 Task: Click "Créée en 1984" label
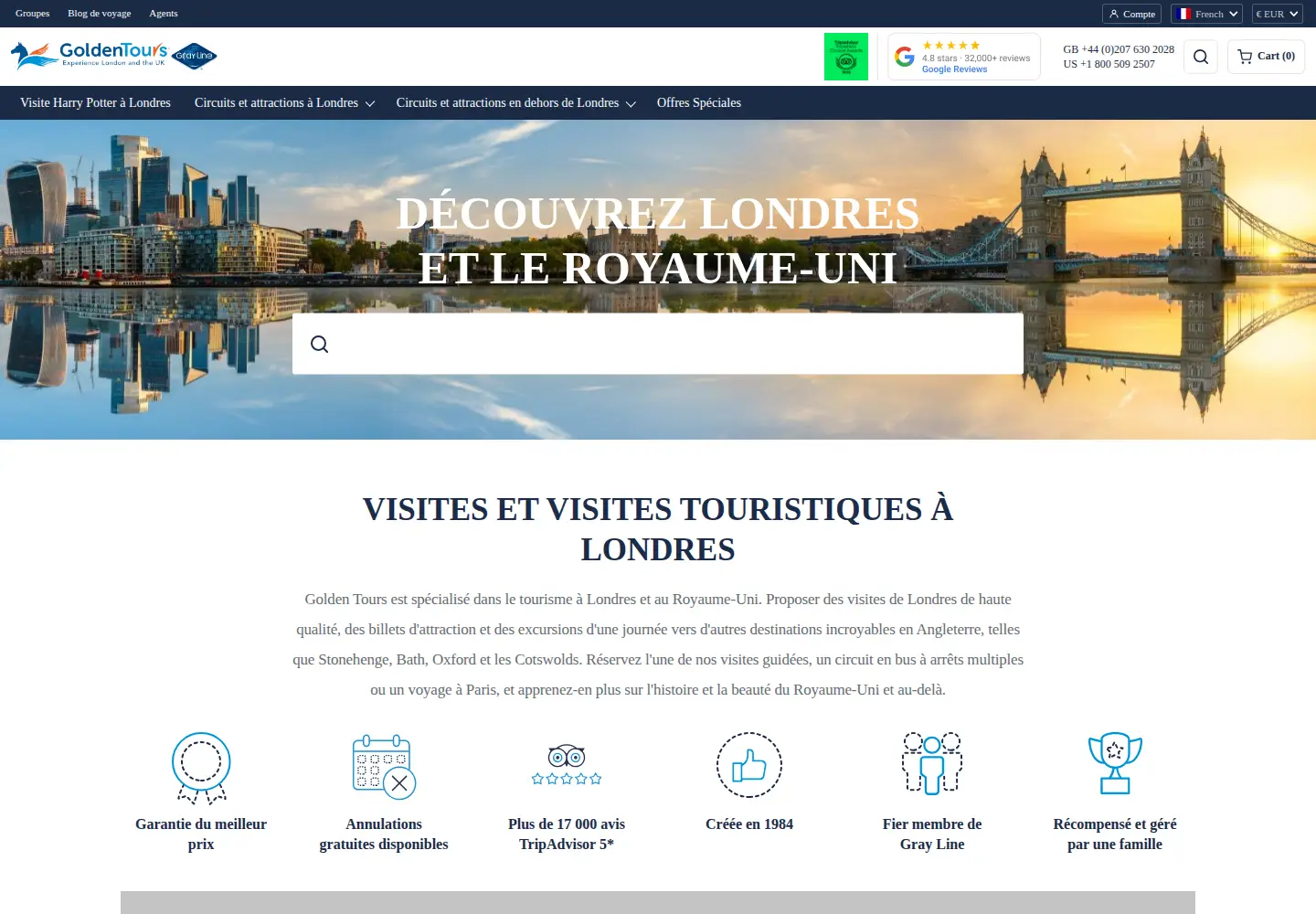pyautogui.click(x=749, y=824)
